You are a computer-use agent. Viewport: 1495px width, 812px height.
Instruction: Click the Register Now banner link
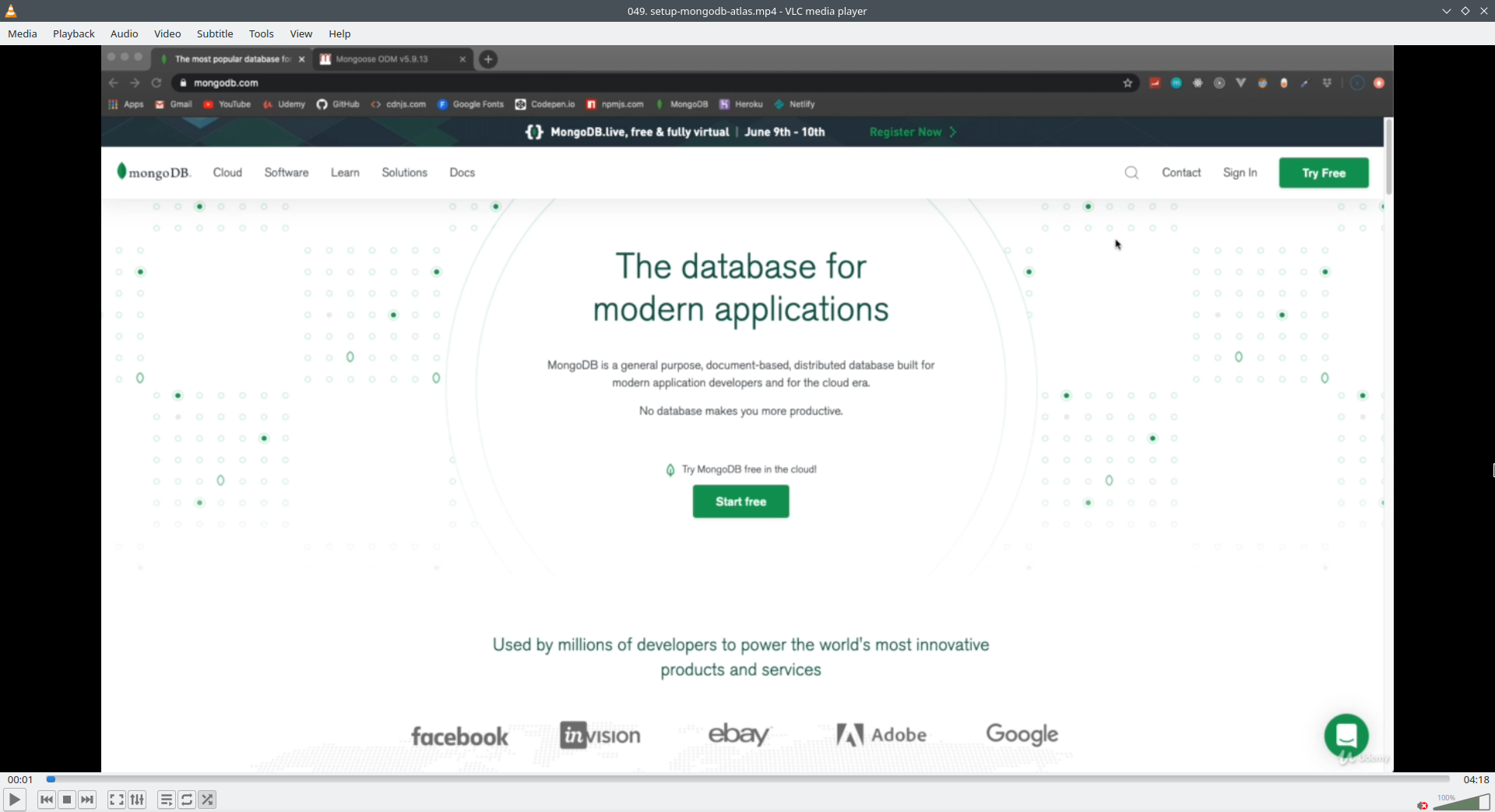[x=913, y=132]
